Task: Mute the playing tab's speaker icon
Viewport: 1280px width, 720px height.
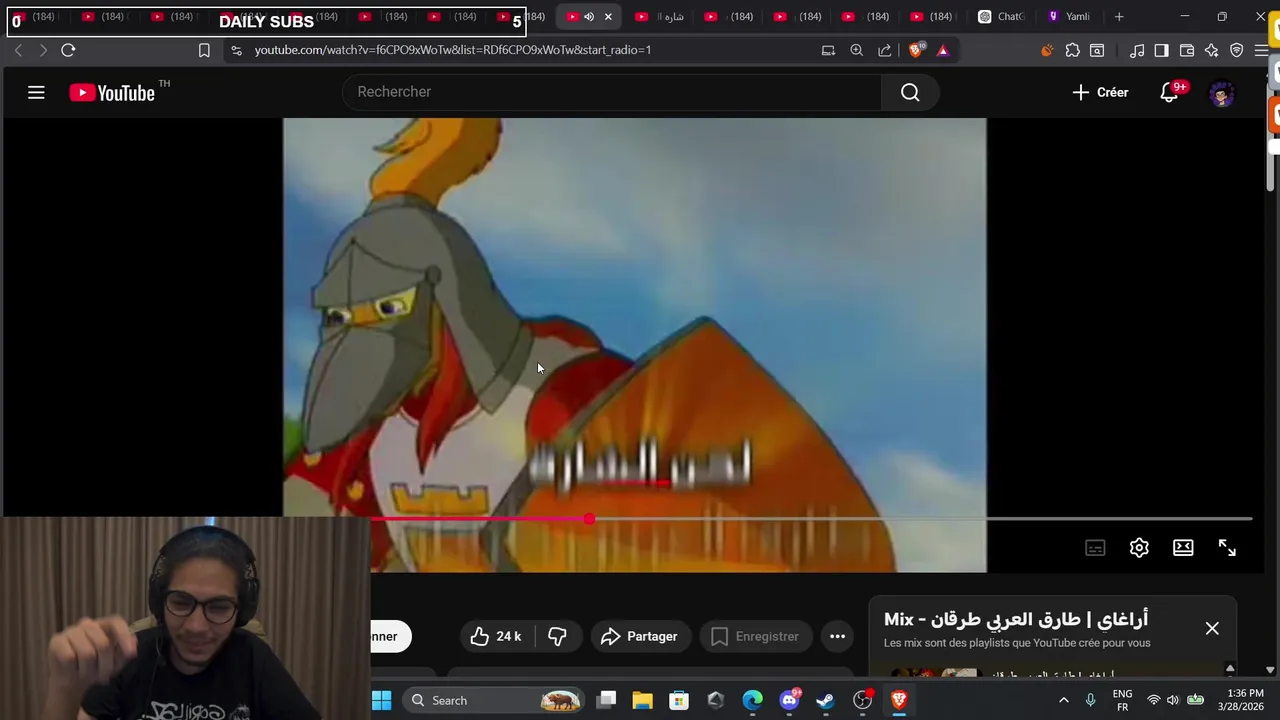Action: point(588,17)
